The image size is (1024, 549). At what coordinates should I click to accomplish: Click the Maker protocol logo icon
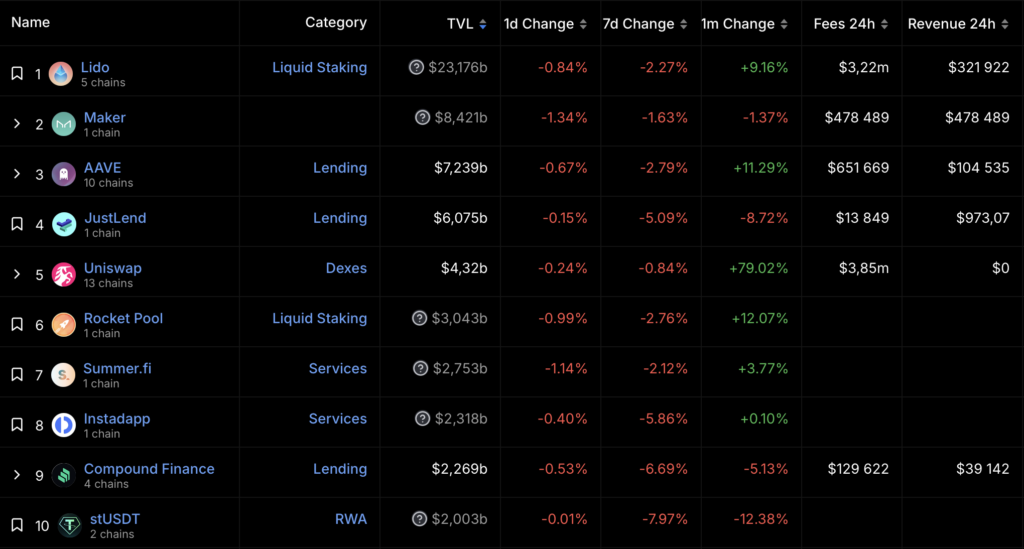click(x=64, y=124)
